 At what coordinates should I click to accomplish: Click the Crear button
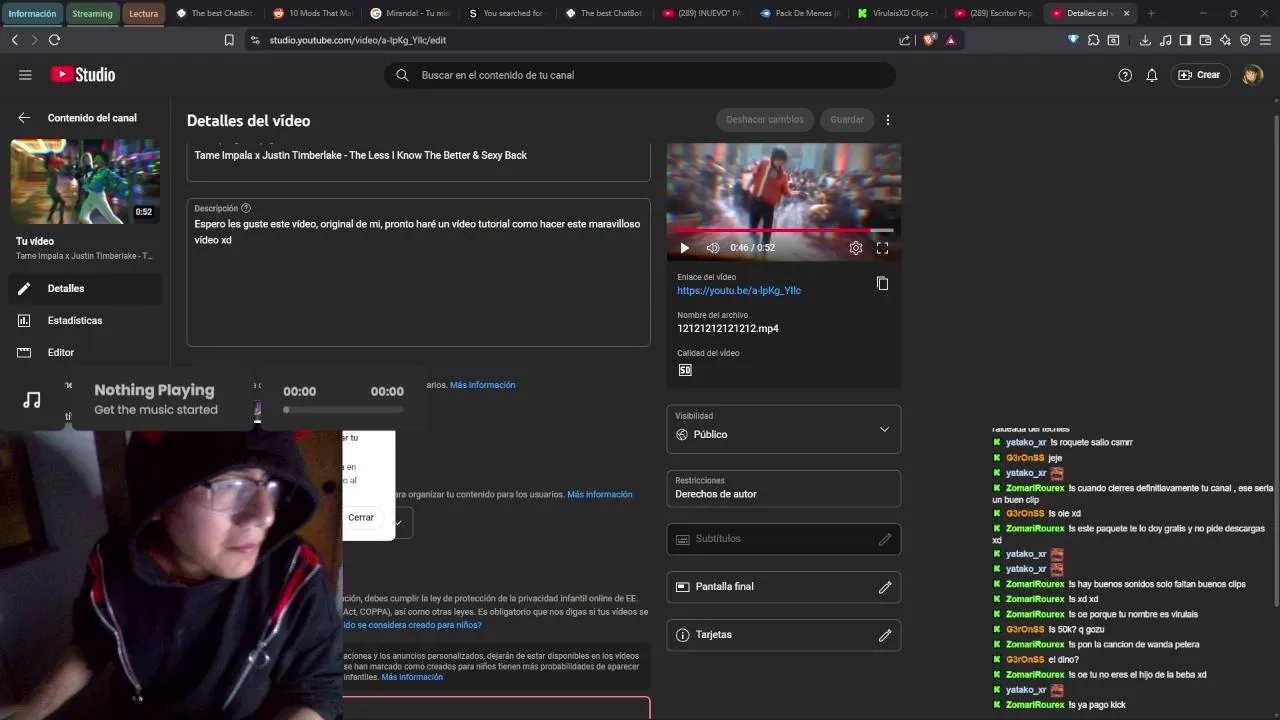(1200, 75)
